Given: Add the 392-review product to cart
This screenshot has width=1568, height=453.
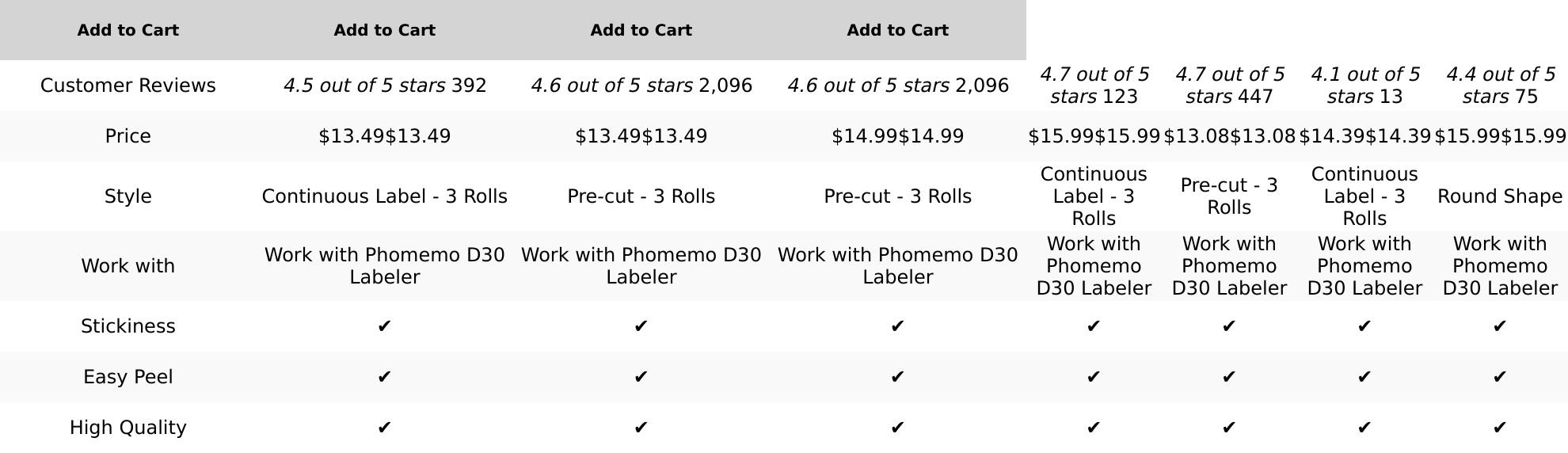Looking at the screenshot, I should (384, 30).
